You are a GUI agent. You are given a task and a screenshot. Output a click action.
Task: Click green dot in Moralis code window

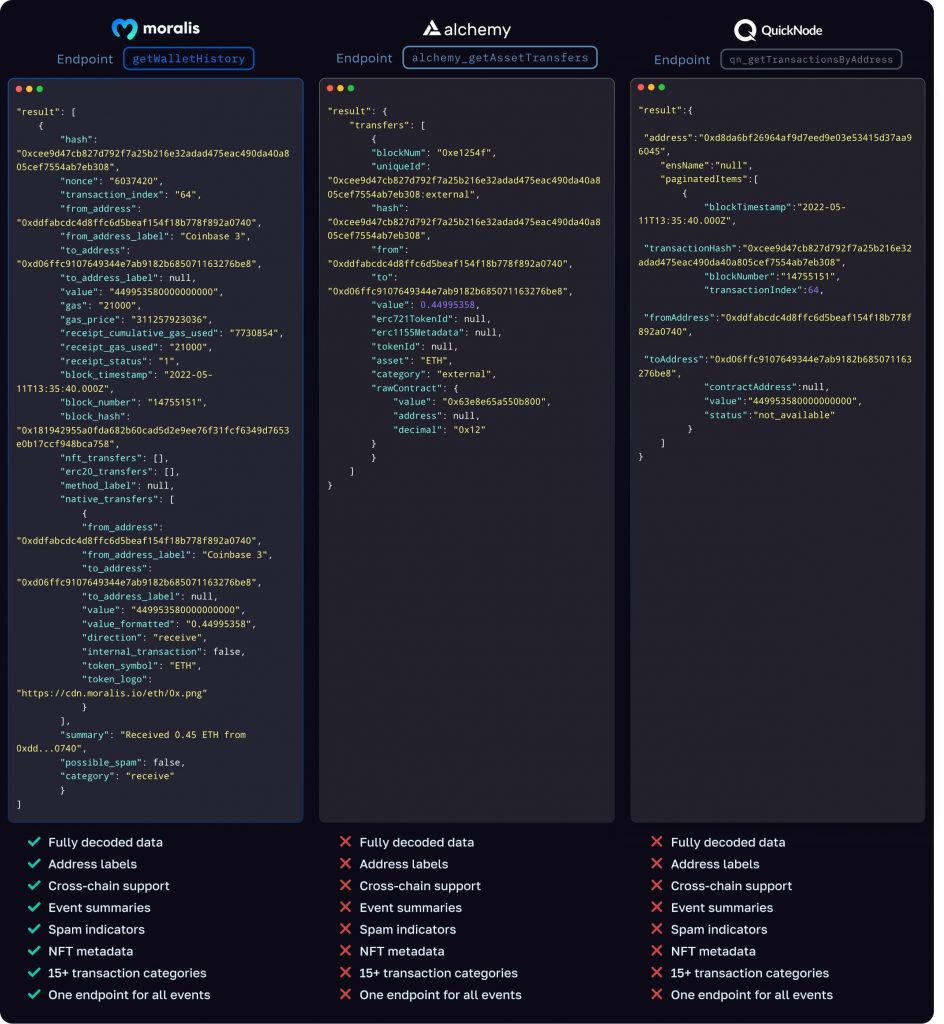point(40,89)
